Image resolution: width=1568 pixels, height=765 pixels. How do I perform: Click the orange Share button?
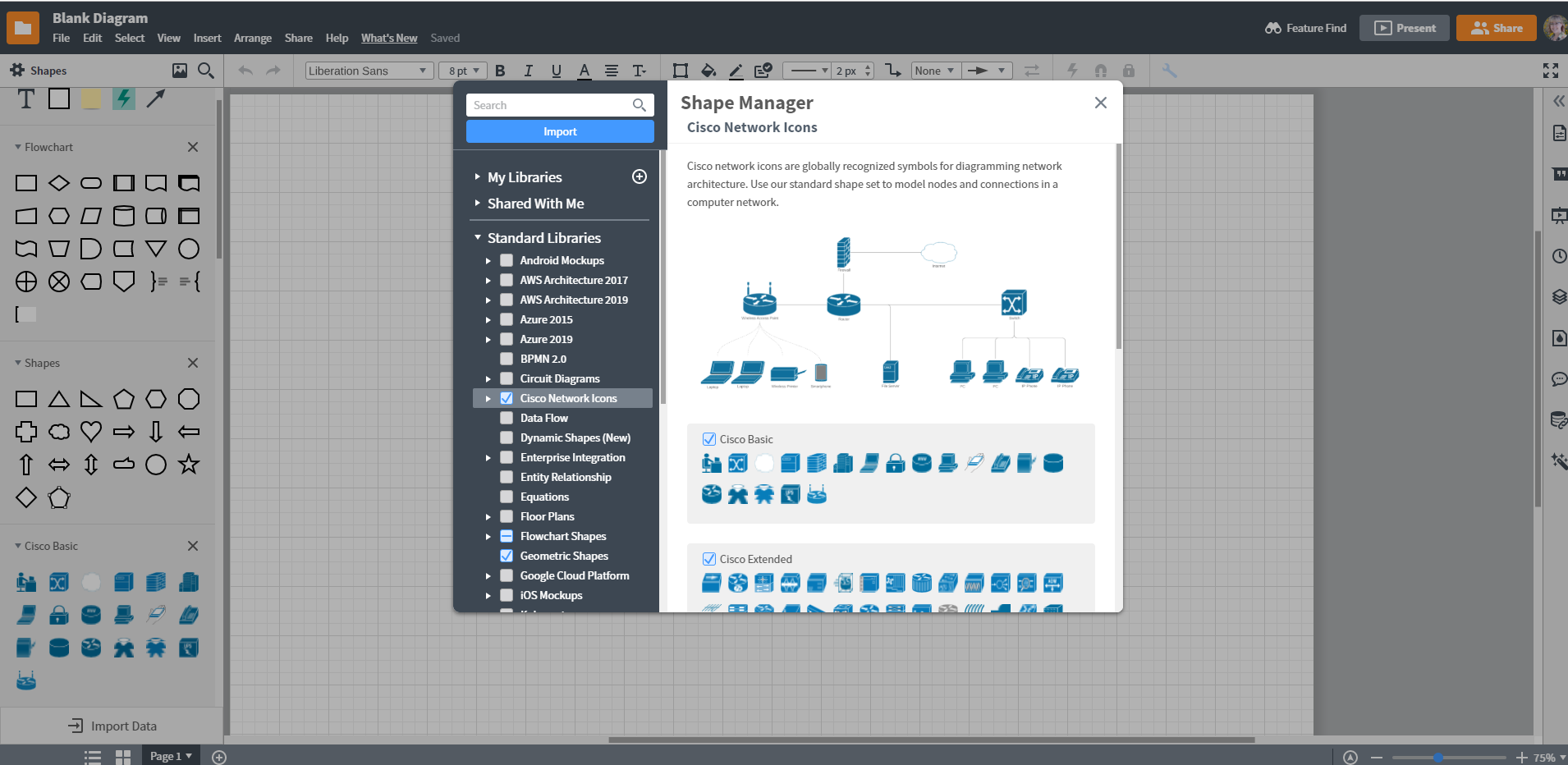[1497, 28]
